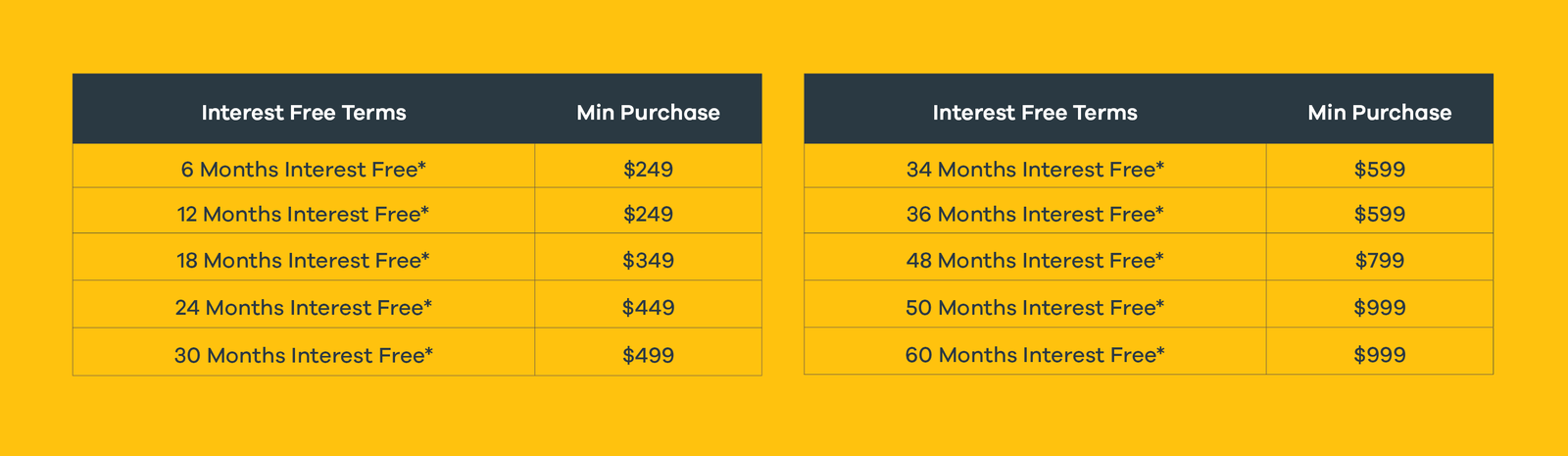Select the 48 Months Interest Free cell

pyautogui.click(x=1035, y=261)
